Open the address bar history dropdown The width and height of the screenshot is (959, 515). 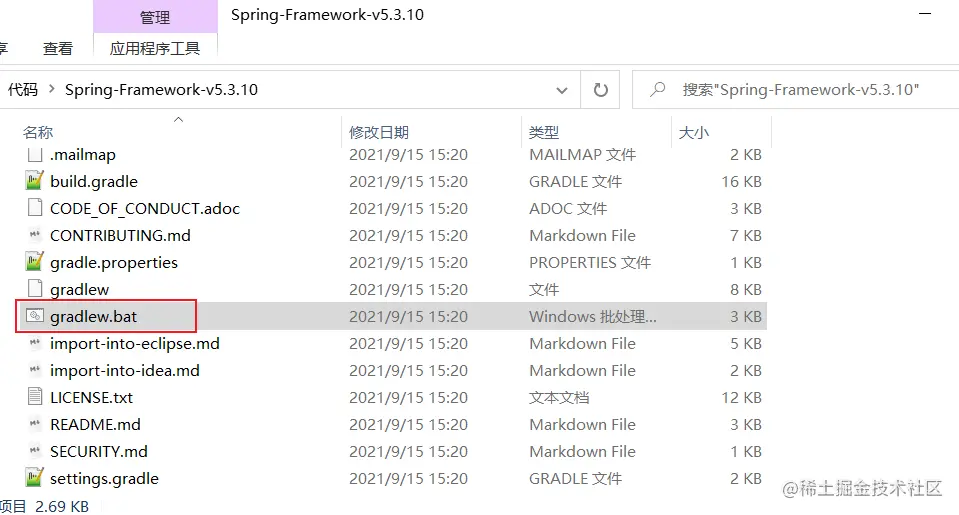tap(561, 91)
